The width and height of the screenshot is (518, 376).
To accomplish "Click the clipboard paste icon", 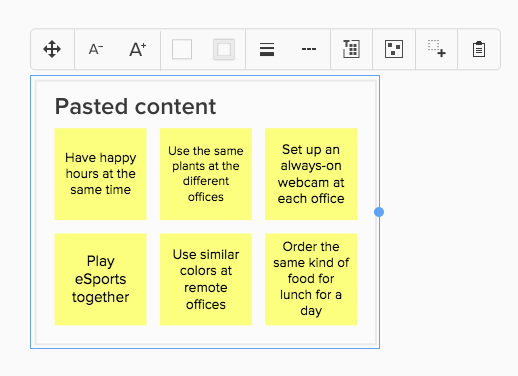I will coord(479,49).
